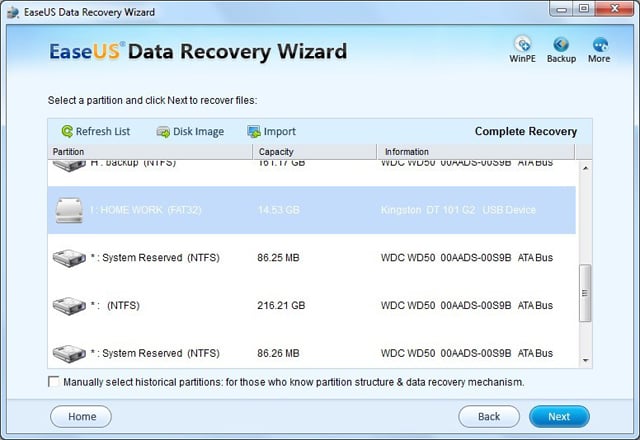Click the WDC WD50 information in 216.21 GB row
The image size is (640, 440).
tap(467, 306)
